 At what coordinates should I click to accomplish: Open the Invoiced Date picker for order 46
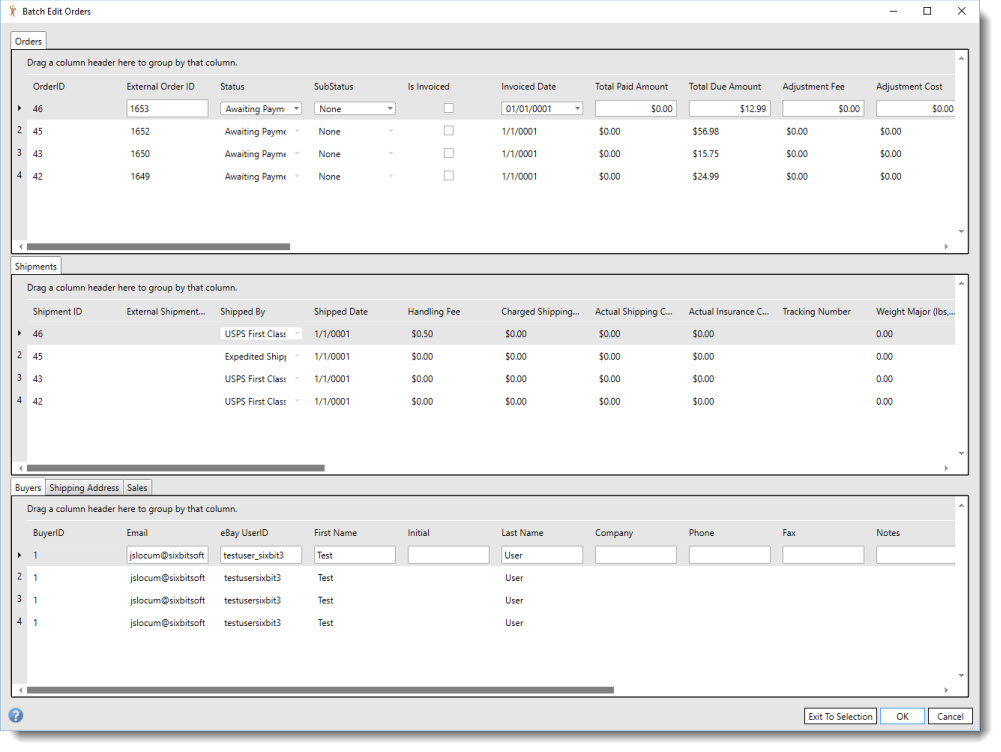pyautogui.click(x=575, y=108)
